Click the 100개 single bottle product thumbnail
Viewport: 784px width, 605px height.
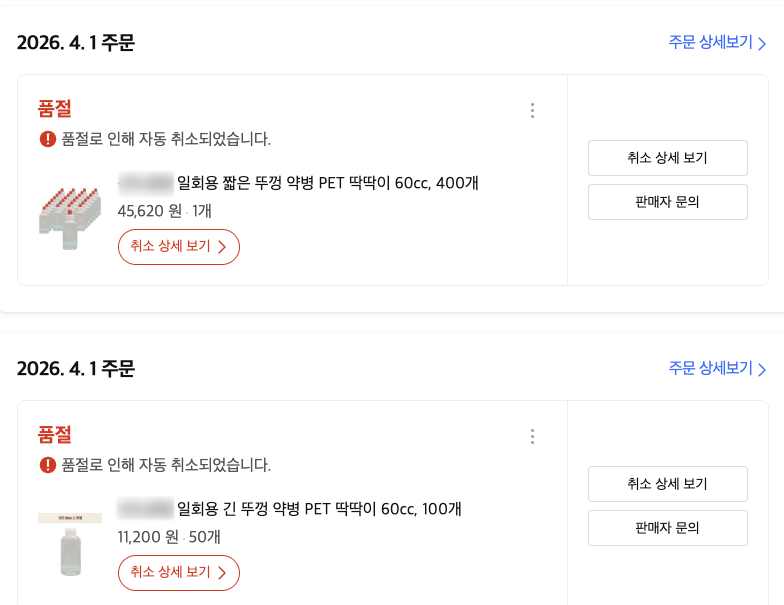(x=70, y=545)
